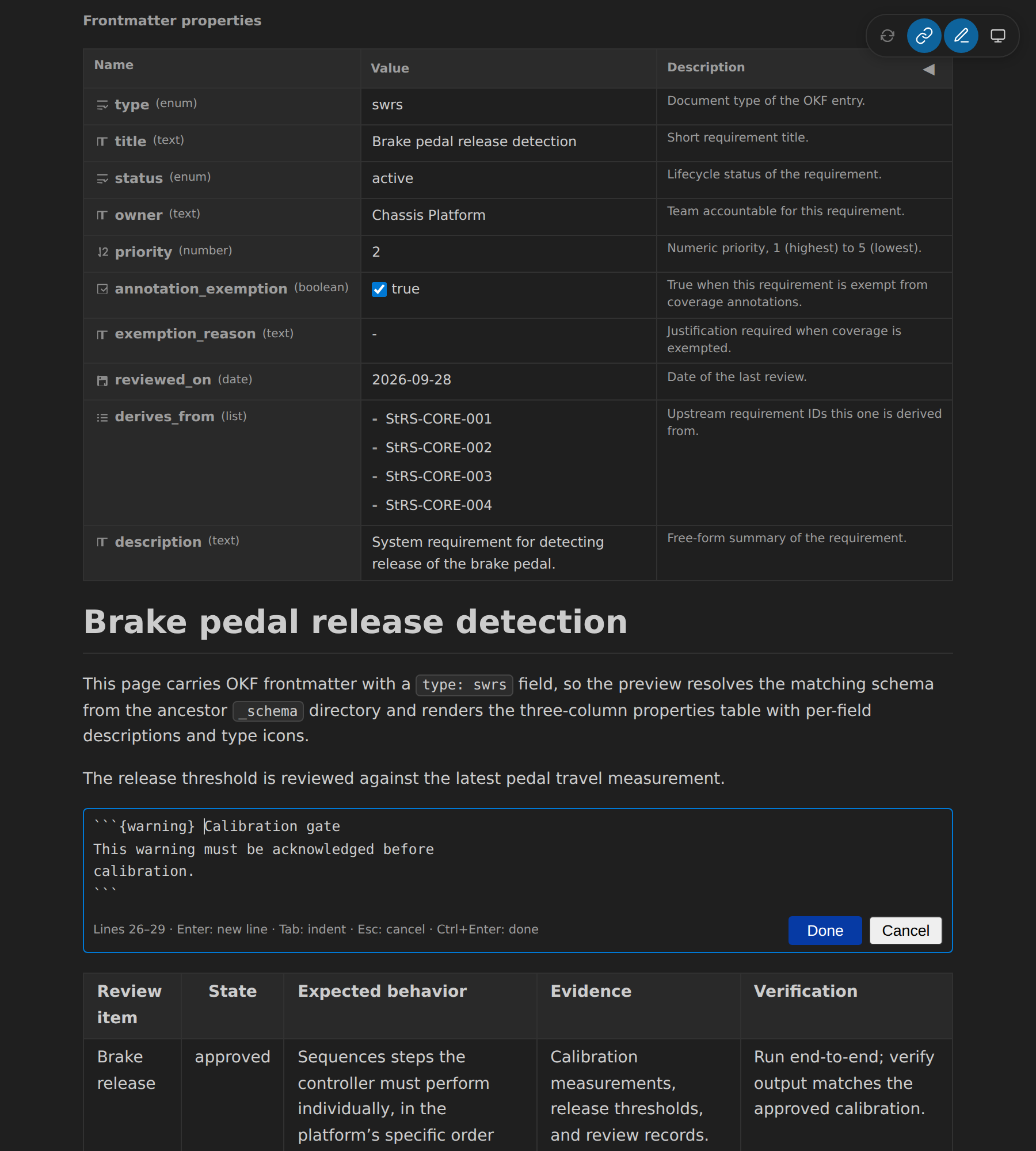Click the Expected behavior column header
Viewport: 1036px width, 1151px height.
pyautogui.click(x=382, y=991)
